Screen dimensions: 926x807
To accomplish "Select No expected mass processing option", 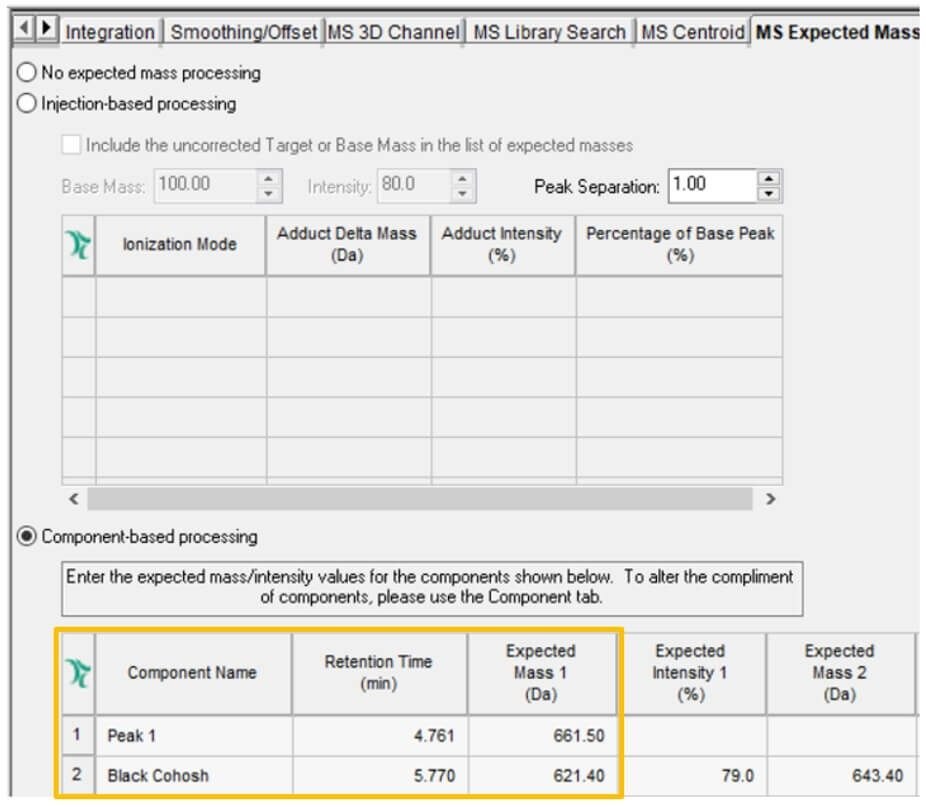I will [27, 73].
